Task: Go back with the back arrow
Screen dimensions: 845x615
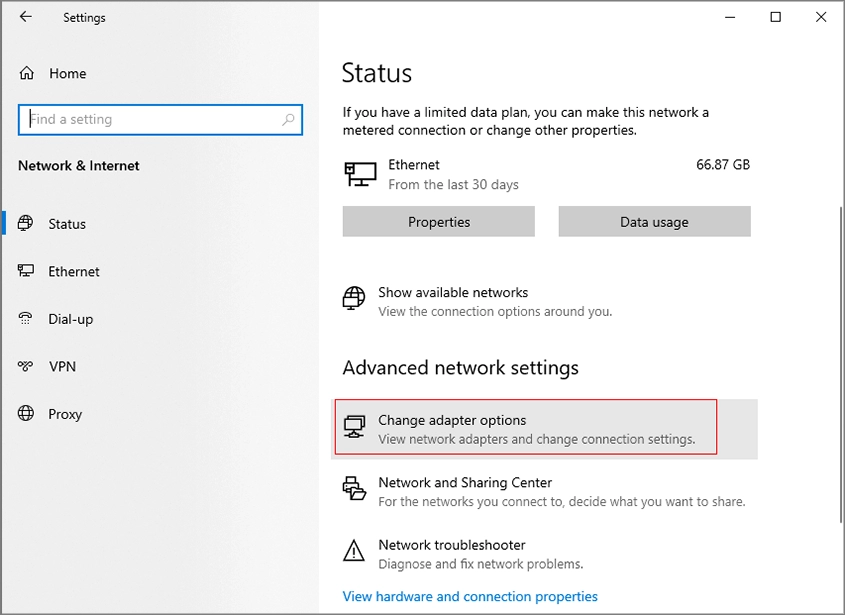Action: coord(25,17)
